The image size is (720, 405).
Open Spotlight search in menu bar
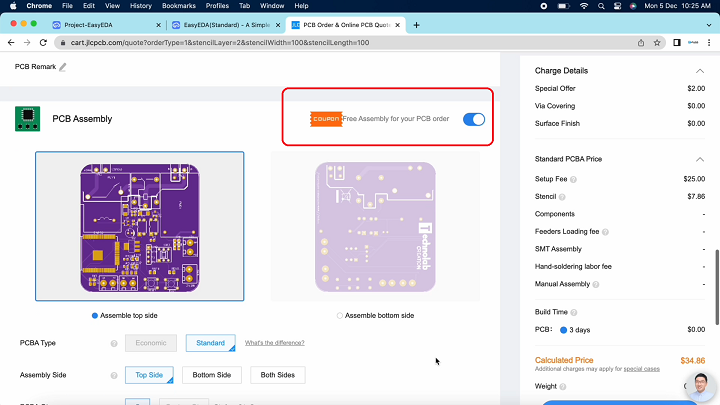601,6
